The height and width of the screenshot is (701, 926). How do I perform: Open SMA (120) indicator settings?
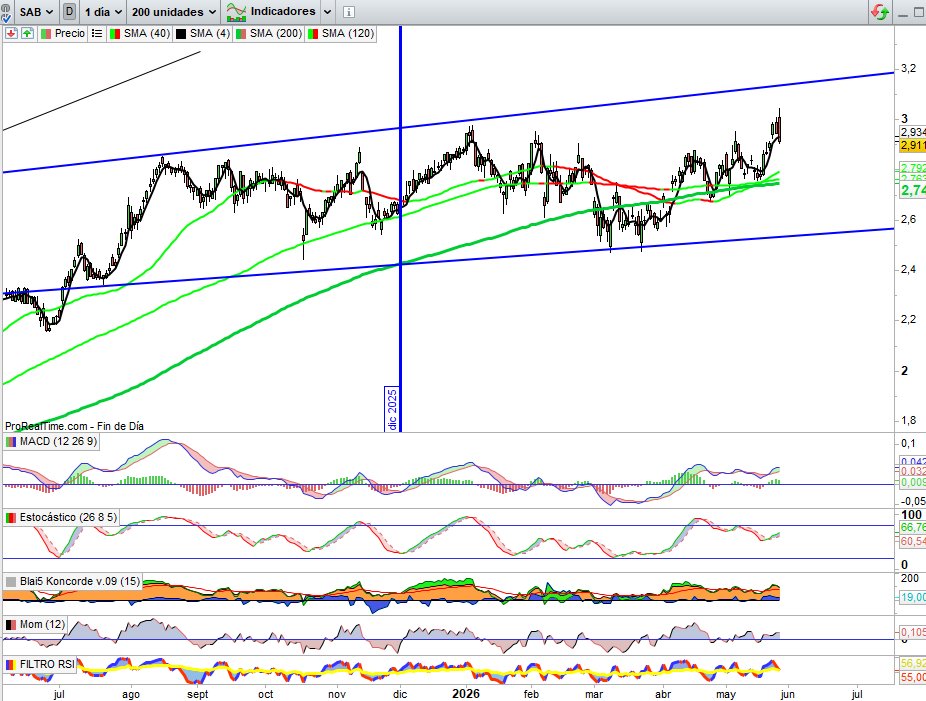pyautogui.click(x=348, y=34)
